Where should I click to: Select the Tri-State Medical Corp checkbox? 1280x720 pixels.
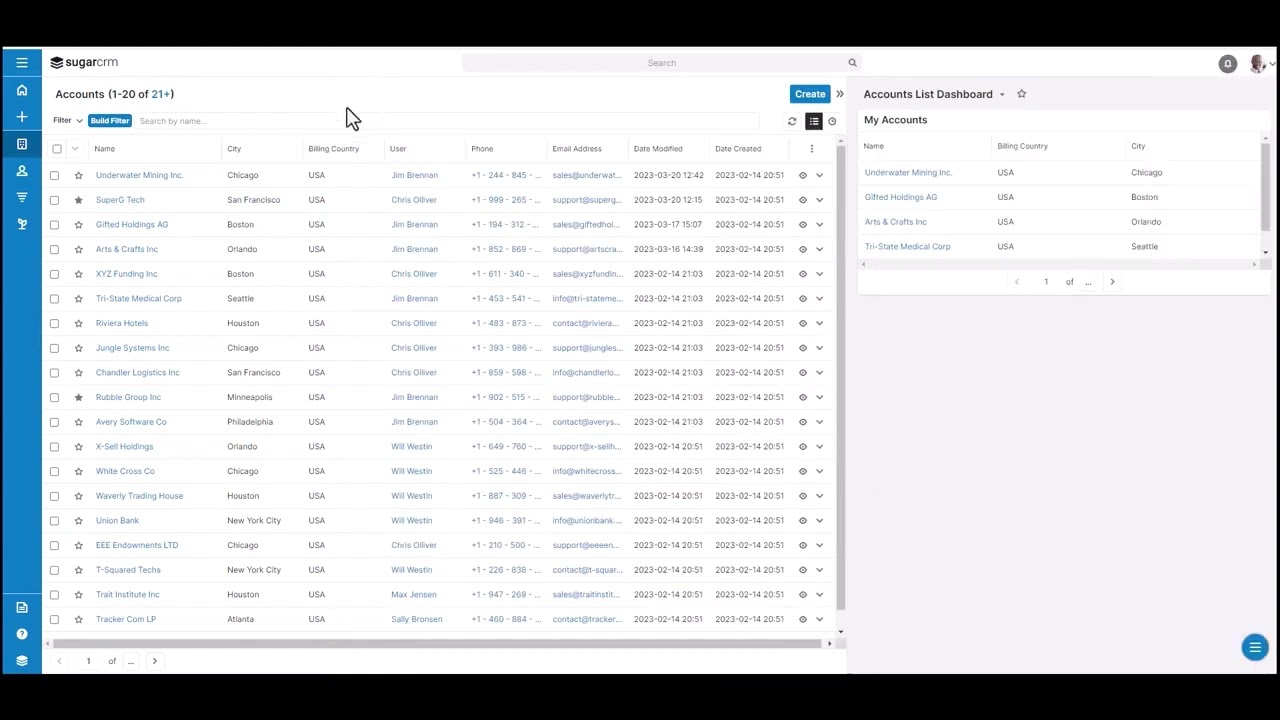(x=55, y=299)
